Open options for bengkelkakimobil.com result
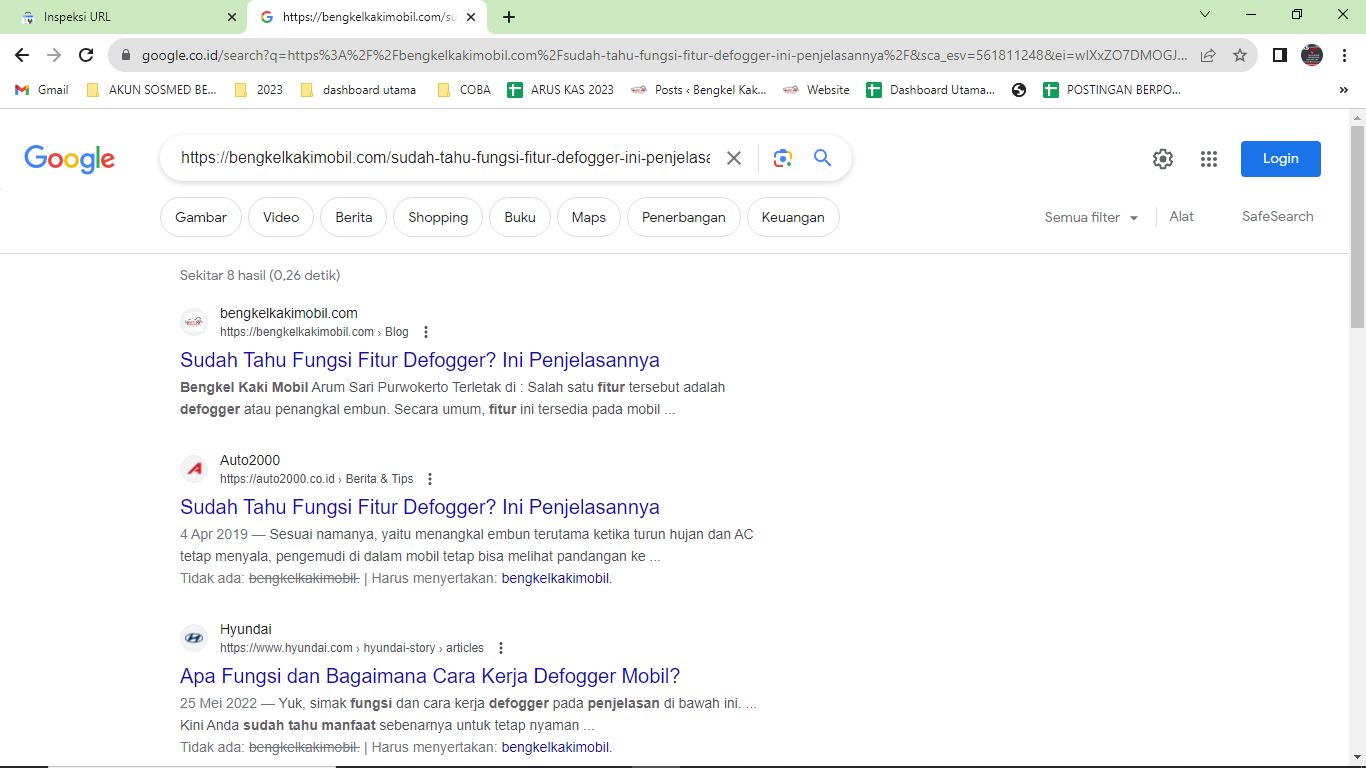The width and height of the screenshot is (1366, 768). (x=426, y=332)
